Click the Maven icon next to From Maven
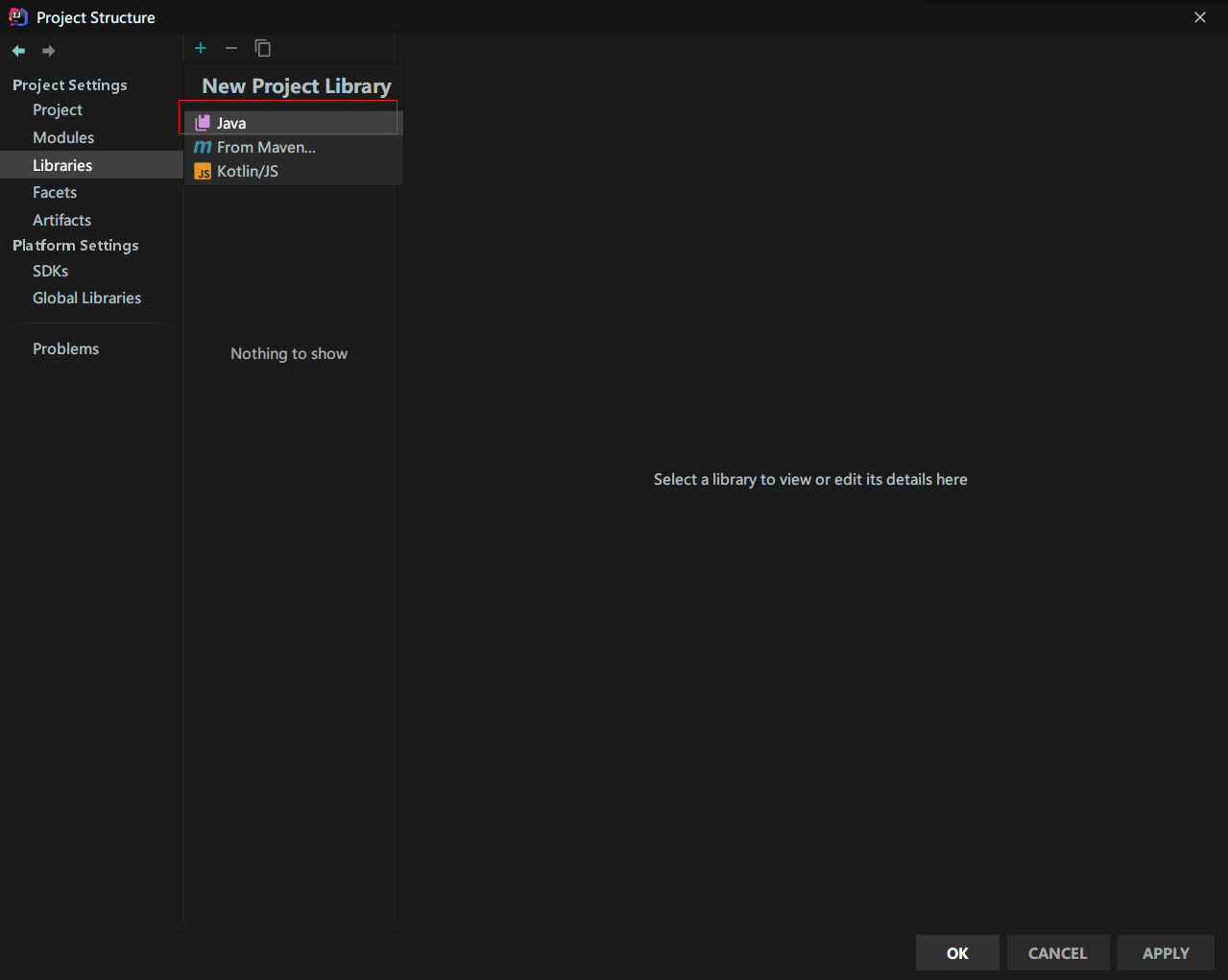 (x=203, y=147)
